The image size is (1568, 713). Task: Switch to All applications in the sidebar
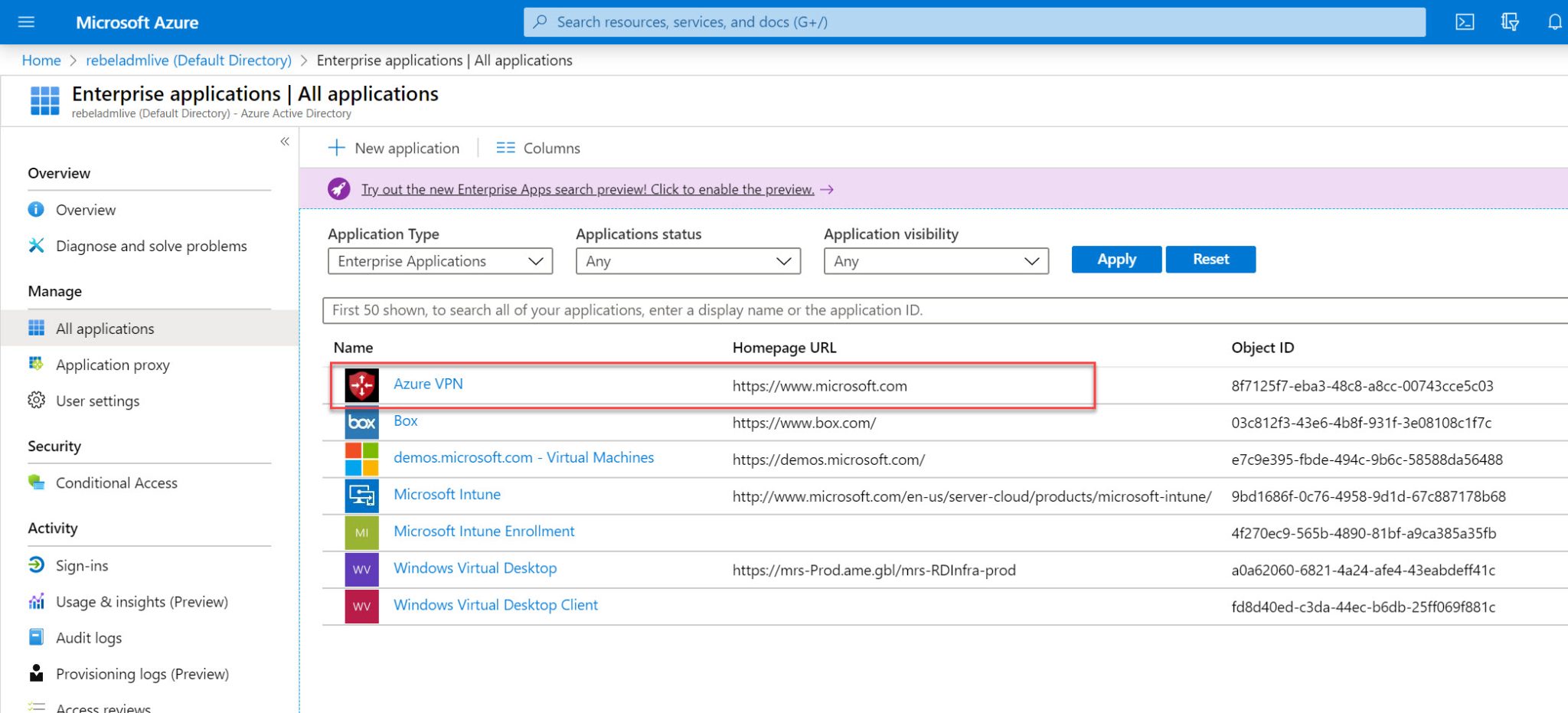tap(104, 328)
